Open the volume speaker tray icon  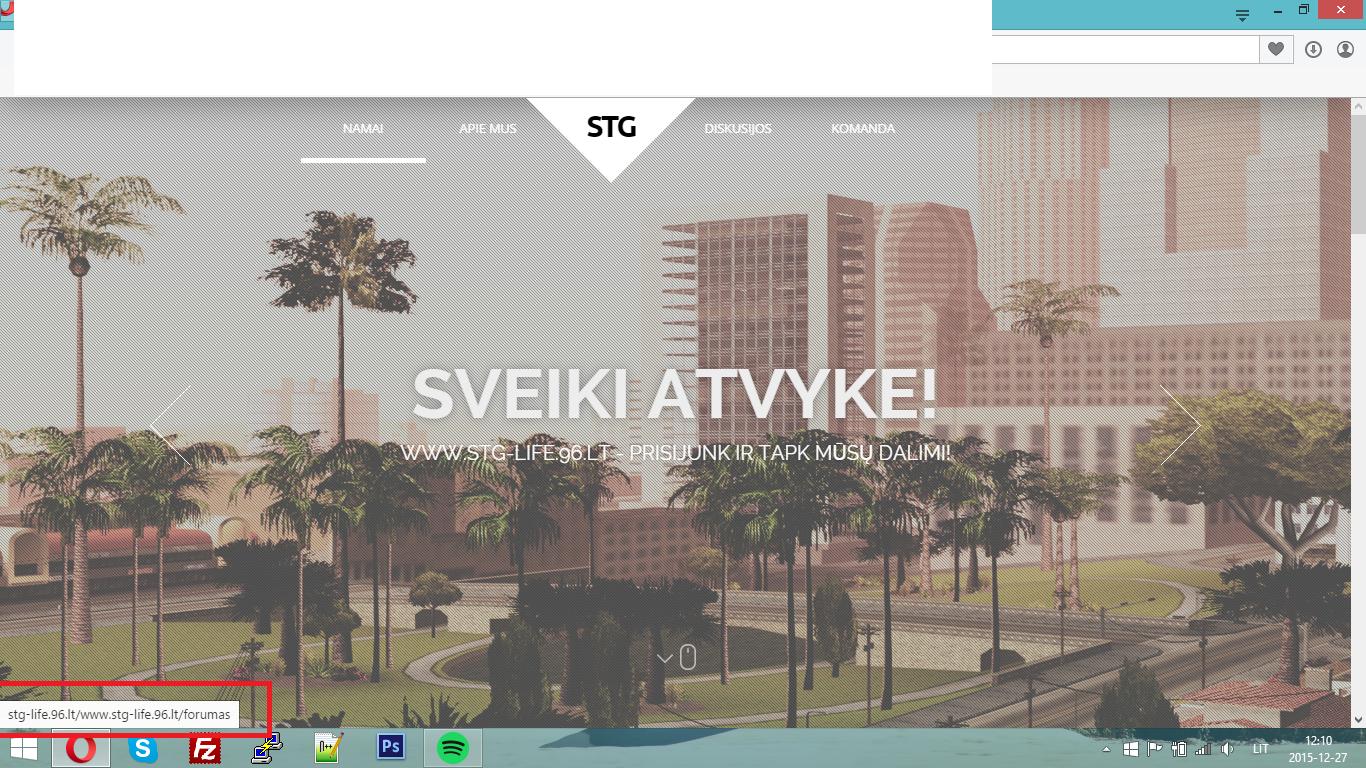coord(1227,749)
